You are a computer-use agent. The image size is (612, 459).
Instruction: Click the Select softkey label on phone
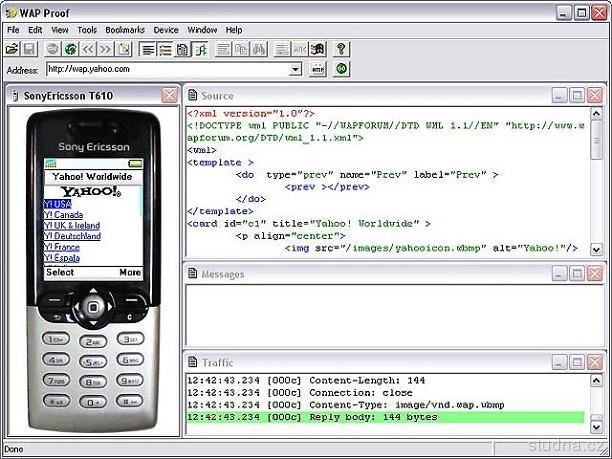click(x=60, y=272)
